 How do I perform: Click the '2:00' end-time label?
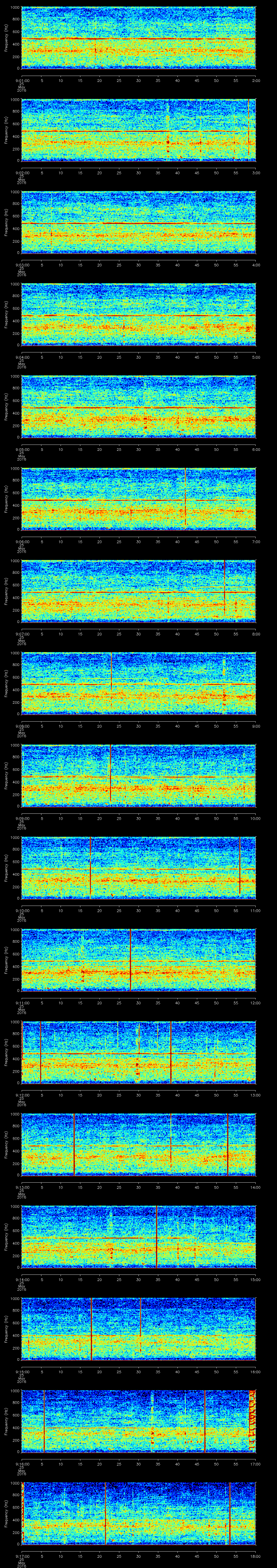click(x=256, y=80)
